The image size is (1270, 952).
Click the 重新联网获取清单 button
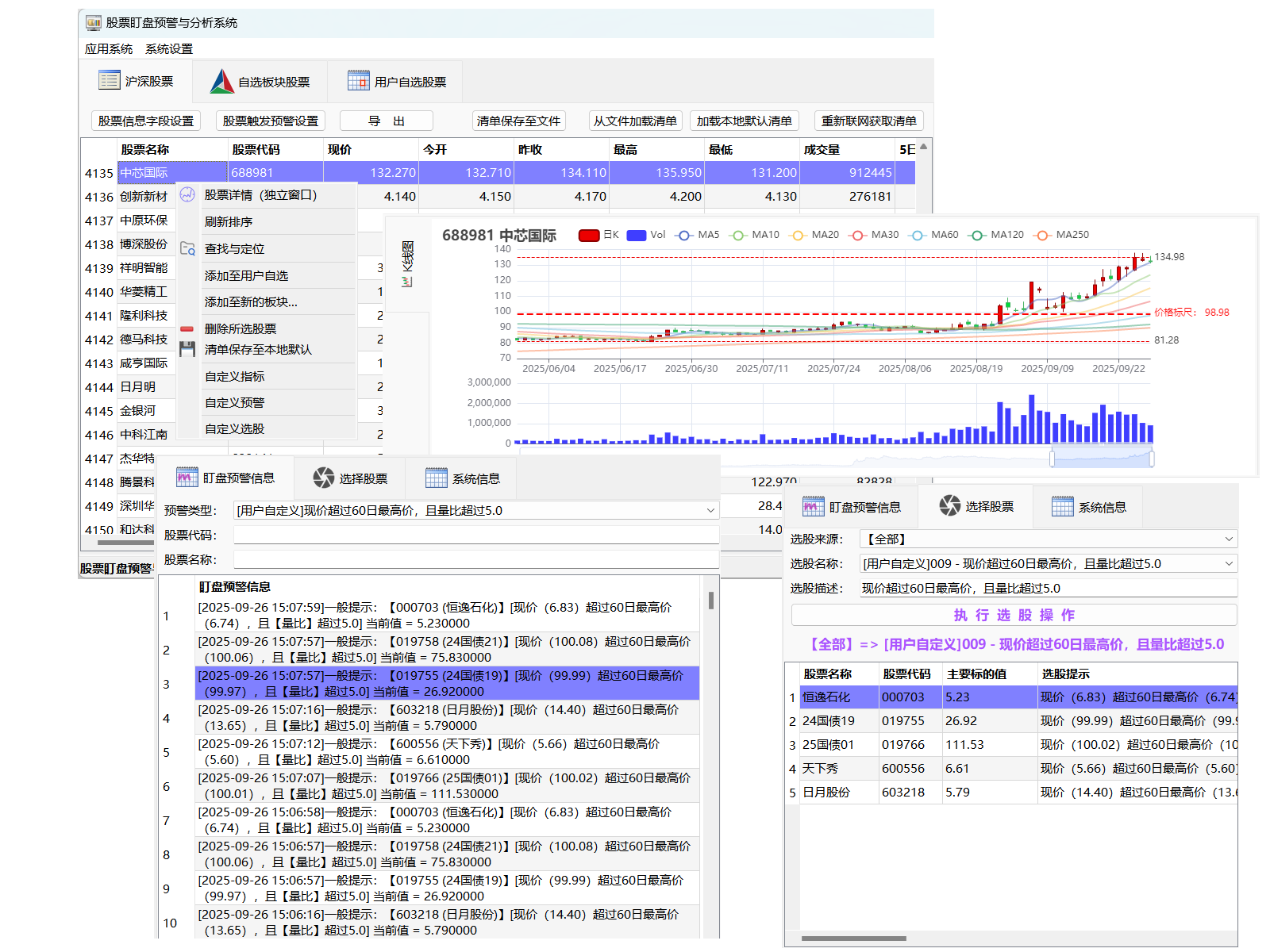tap(868, 121)
